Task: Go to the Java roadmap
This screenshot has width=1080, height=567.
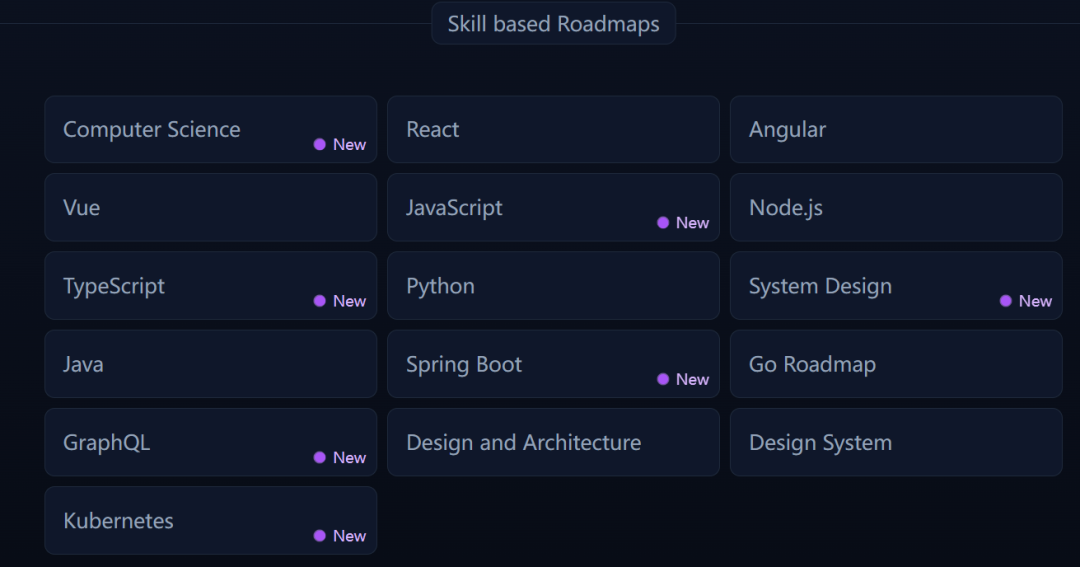Action: [x=210, y=364]
